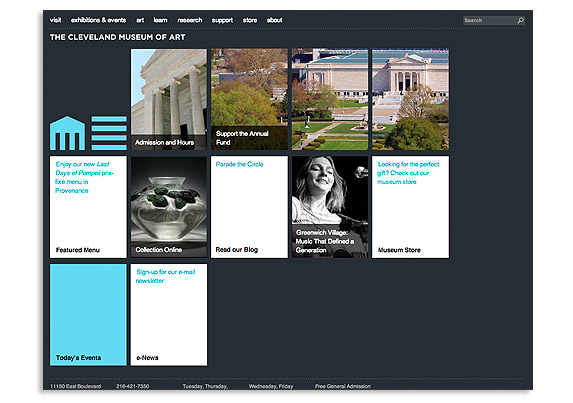The height and width of the screenshot is (403, 573).
Task: Click the museum facade aerial photo tile
Action: click(x=410, y=99)
